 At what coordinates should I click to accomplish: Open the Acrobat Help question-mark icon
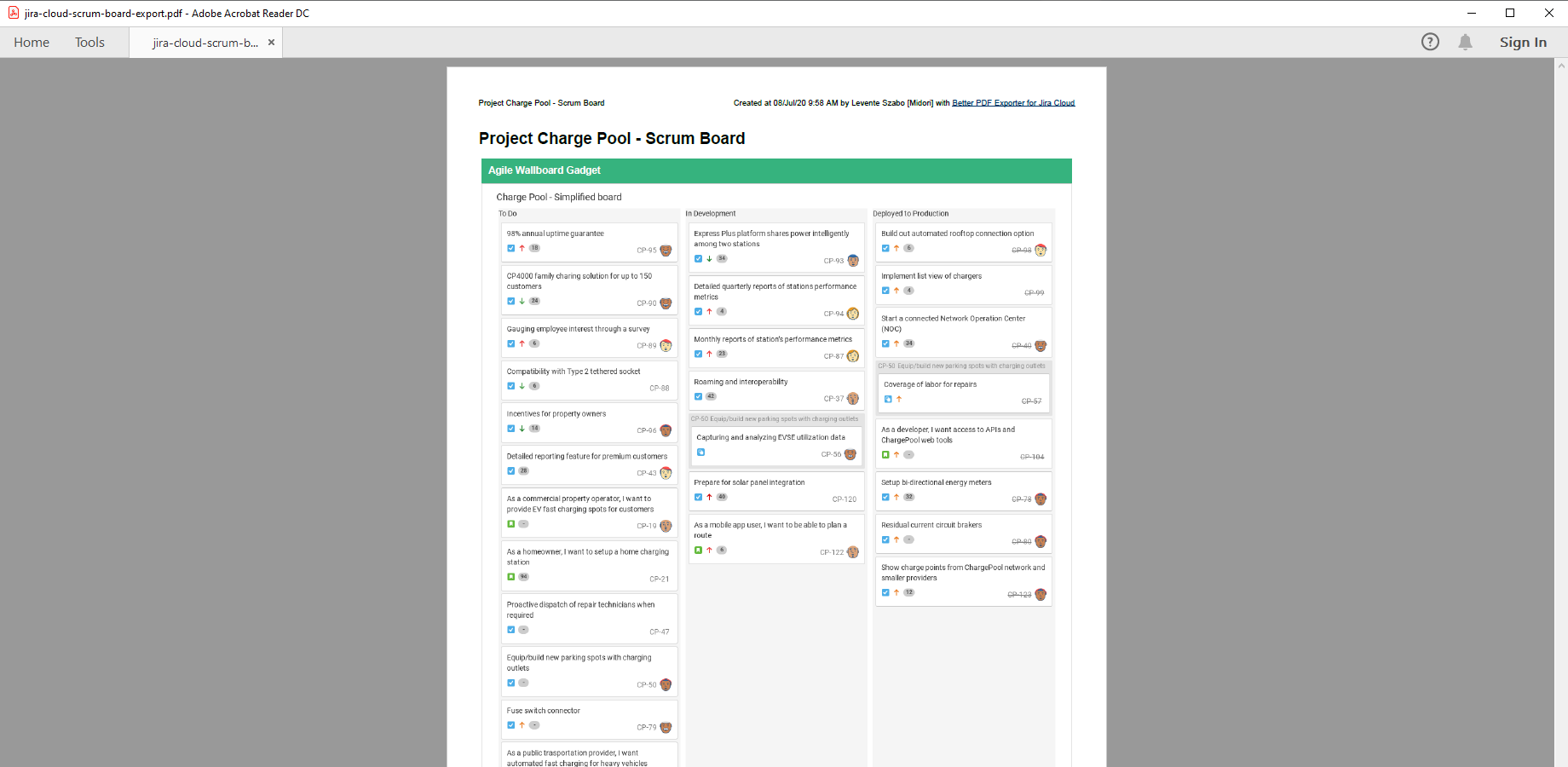(1430, 42)
